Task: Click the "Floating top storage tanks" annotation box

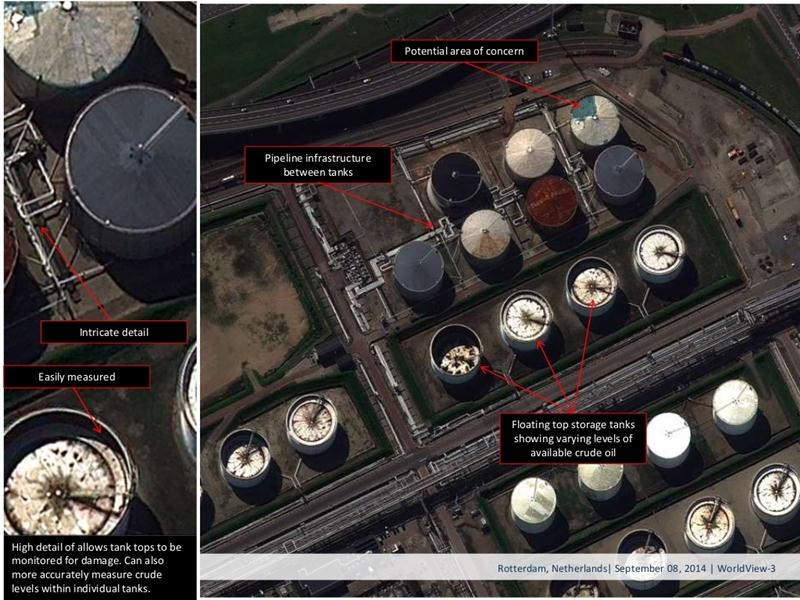Action: pos(573,438)
